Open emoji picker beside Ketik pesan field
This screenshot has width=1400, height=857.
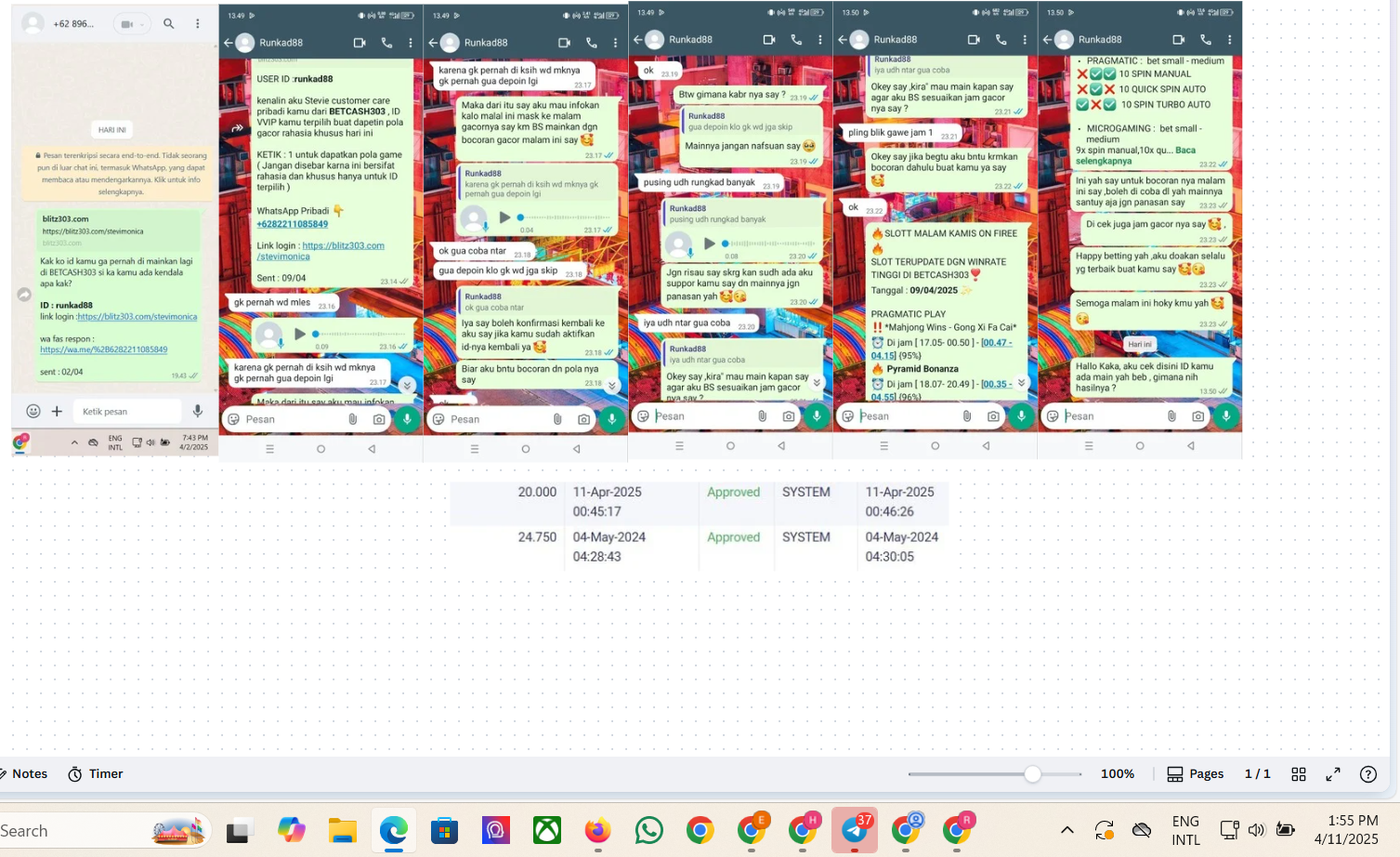click(33, 411)
